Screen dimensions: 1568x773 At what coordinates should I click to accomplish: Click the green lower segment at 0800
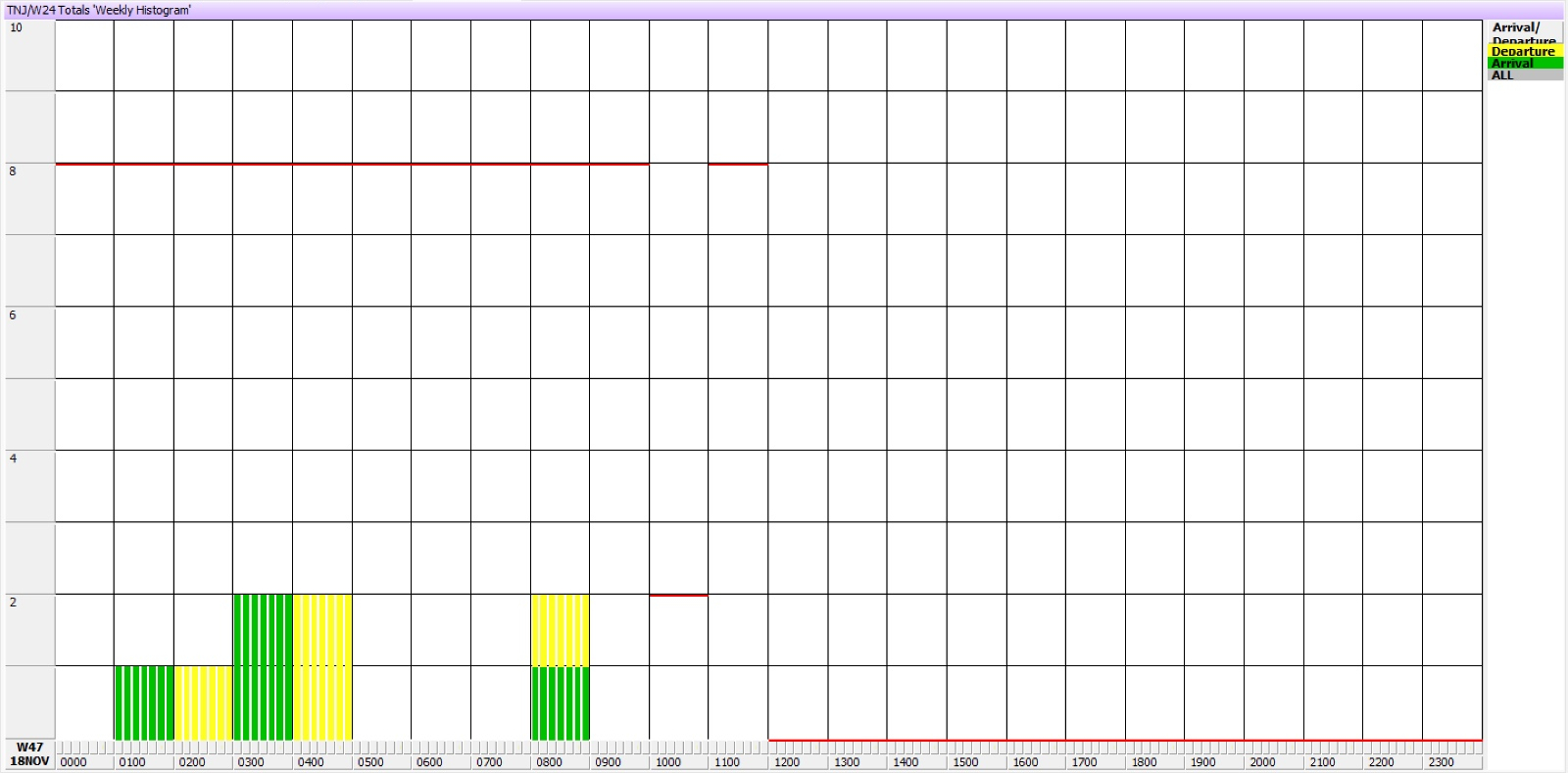[561, 702]
